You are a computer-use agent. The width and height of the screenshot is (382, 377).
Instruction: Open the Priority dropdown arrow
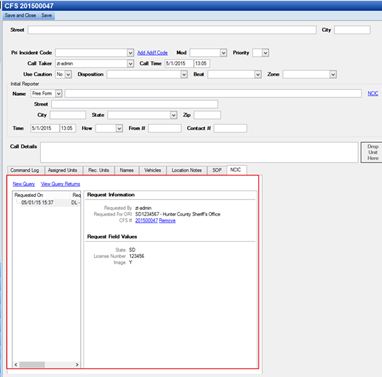265,53
